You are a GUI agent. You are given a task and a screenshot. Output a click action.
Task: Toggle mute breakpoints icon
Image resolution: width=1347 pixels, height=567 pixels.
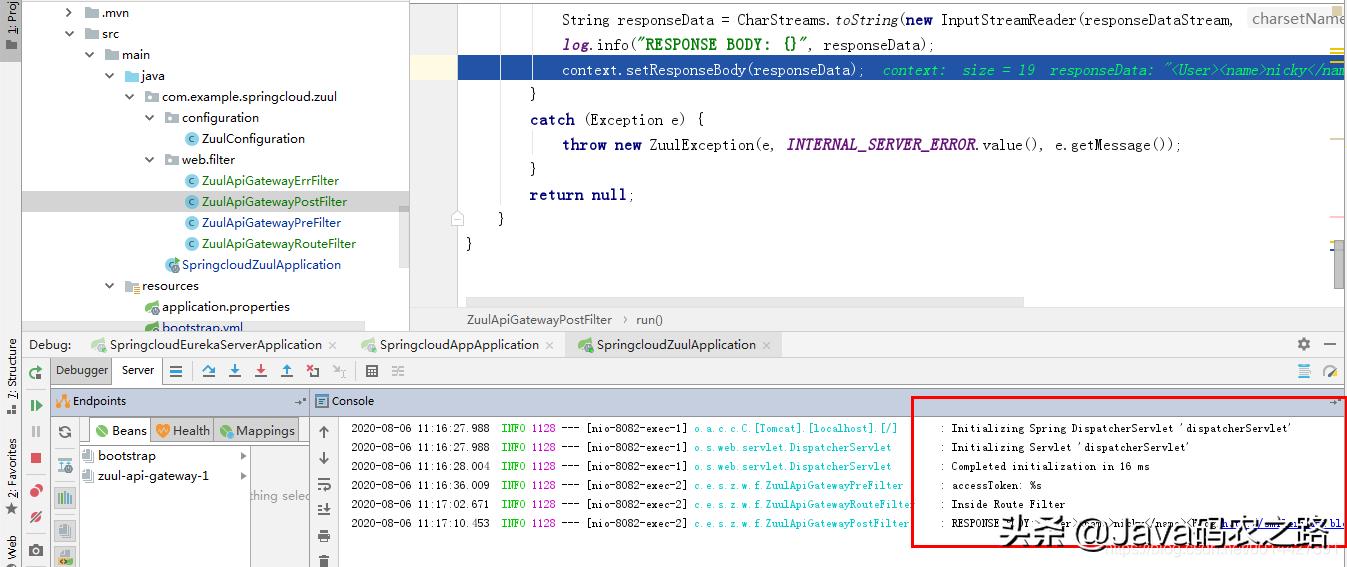pyautogui.click(x=36, y=517)
